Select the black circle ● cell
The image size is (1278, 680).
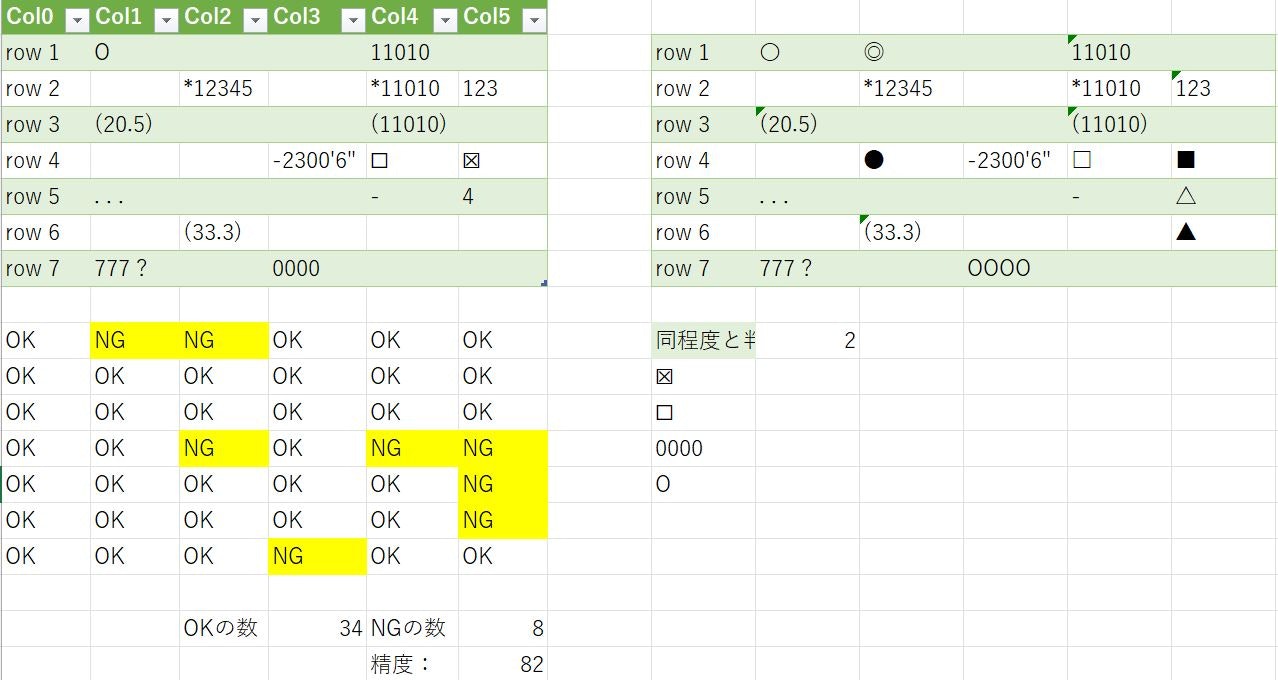point(911,160)
